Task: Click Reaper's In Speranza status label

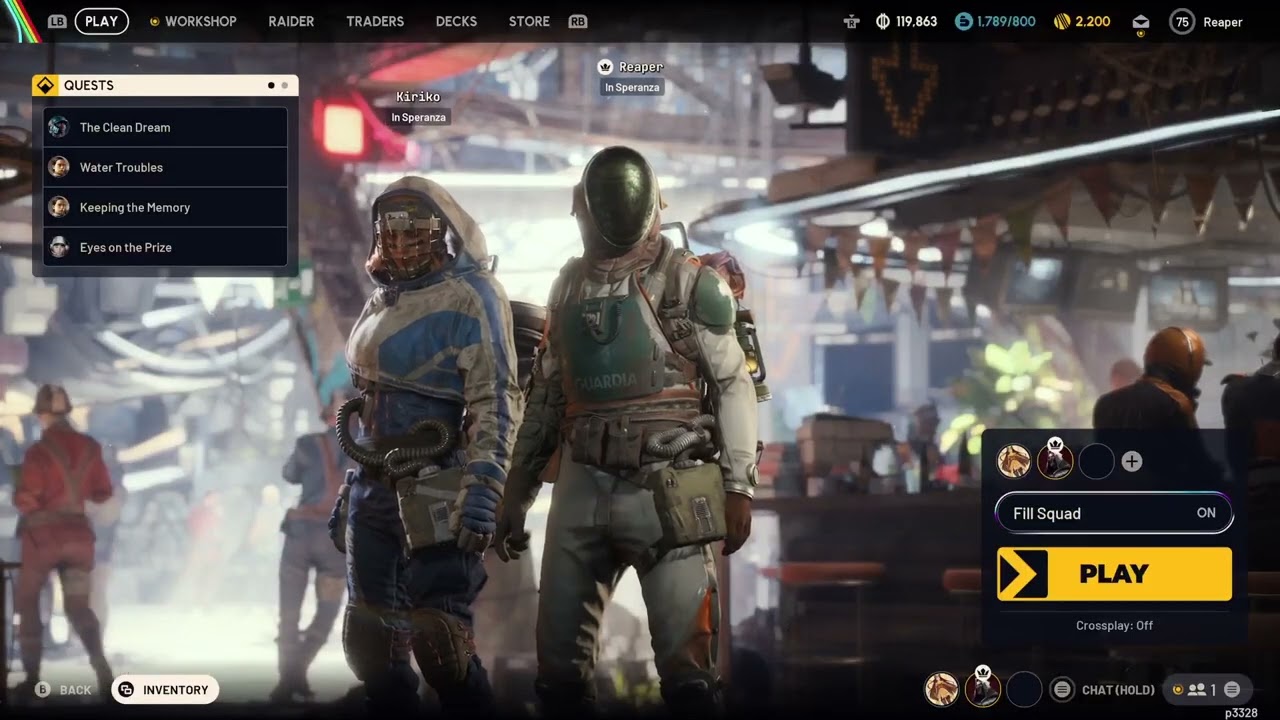Action: 632,87
